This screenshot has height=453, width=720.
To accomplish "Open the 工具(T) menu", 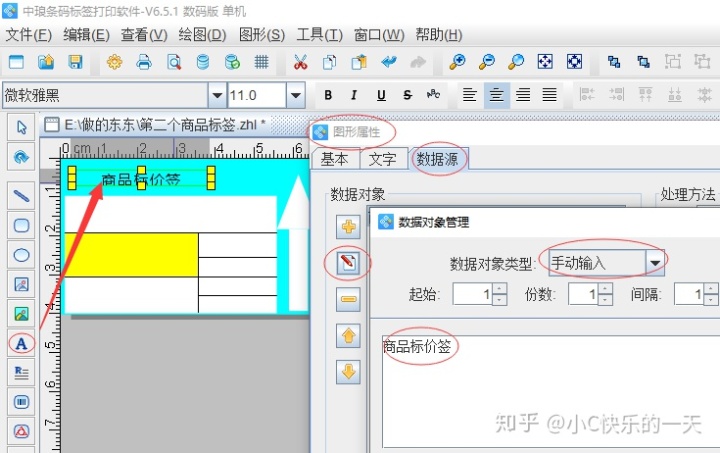I will tap(320, 35).
